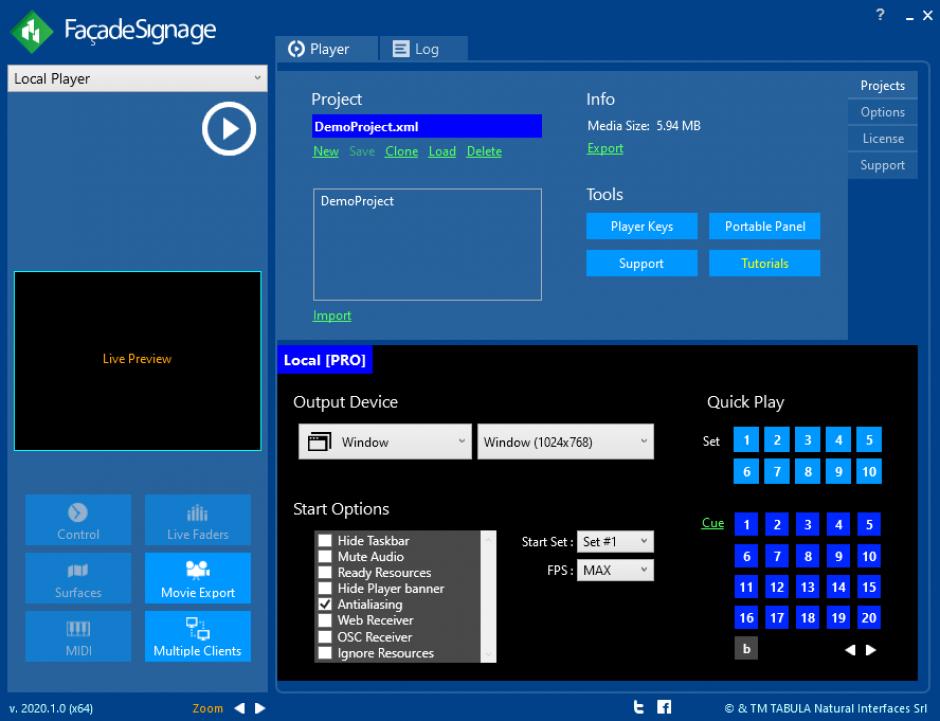Open the Control panel tile
Screen dimensions: 940x721
point(78,520)
